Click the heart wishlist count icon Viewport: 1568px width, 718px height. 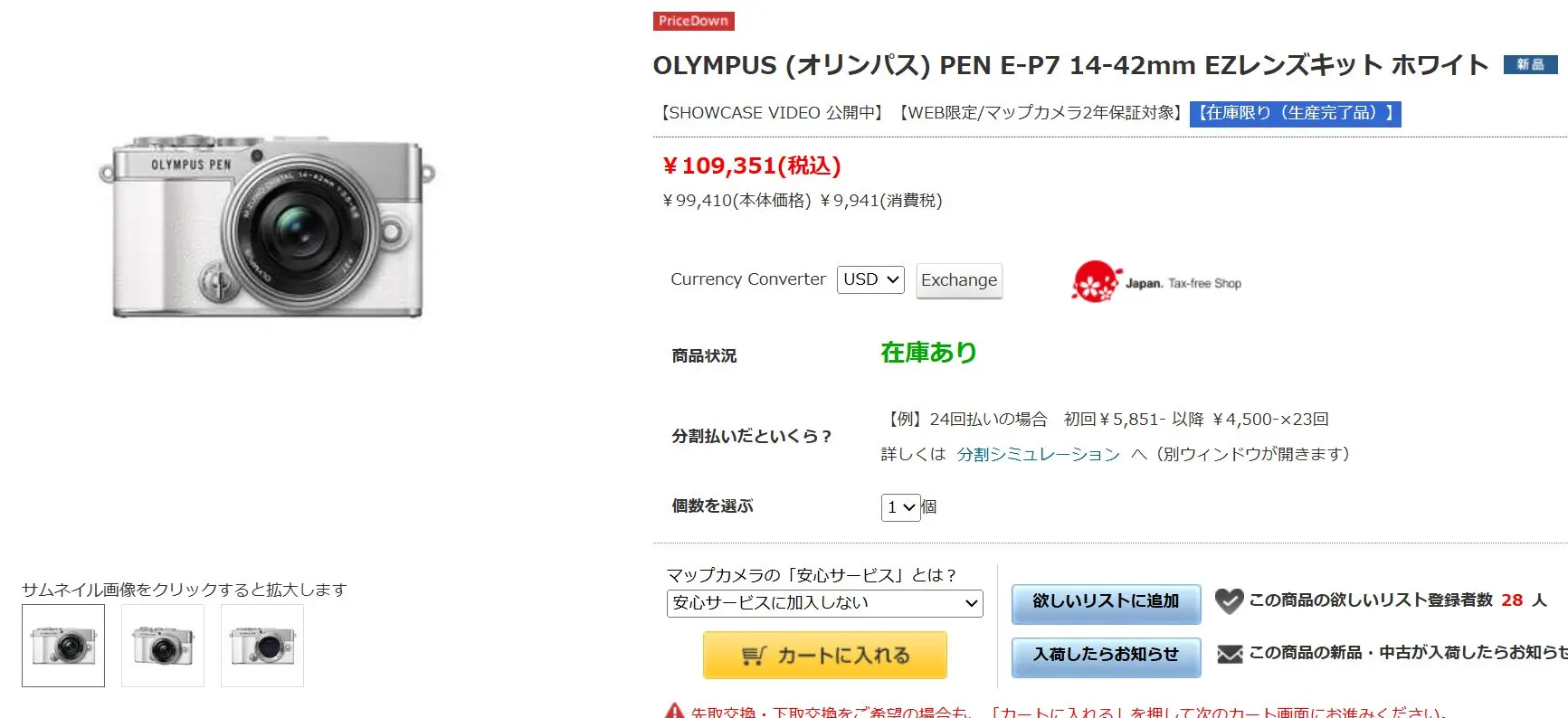tap(1229, 600)
